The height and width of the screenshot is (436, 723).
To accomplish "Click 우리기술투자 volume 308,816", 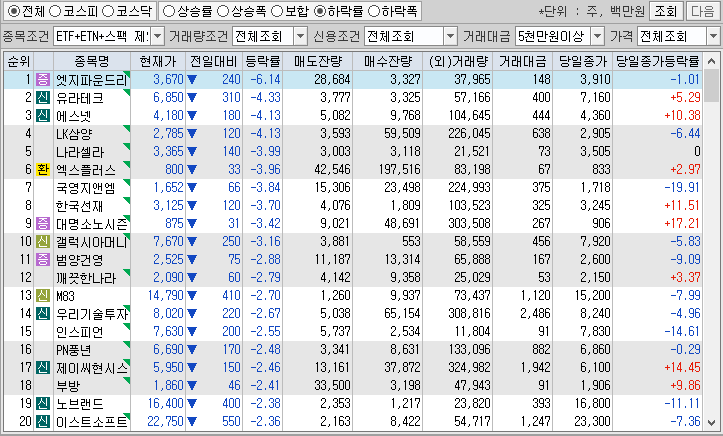I will [x=469, y=313].
